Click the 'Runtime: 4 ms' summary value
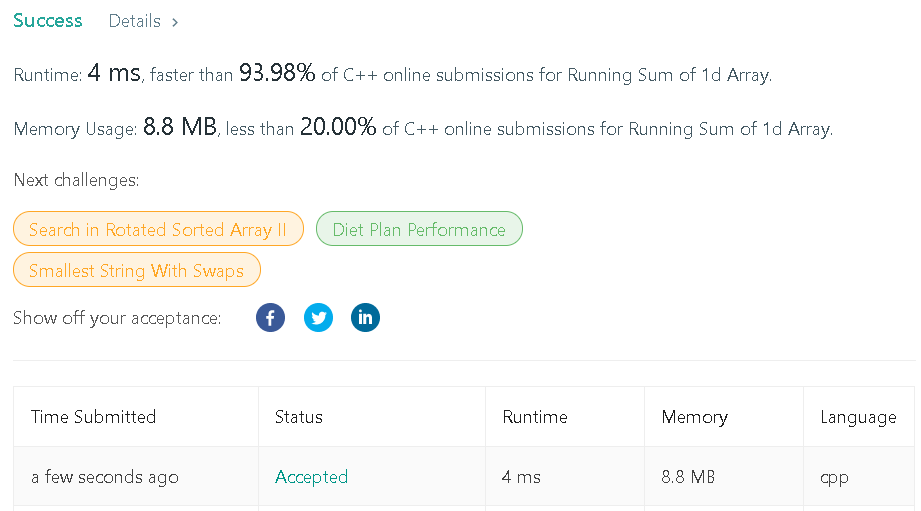Viewport: 921px width, 511px height. pos(114,73)
